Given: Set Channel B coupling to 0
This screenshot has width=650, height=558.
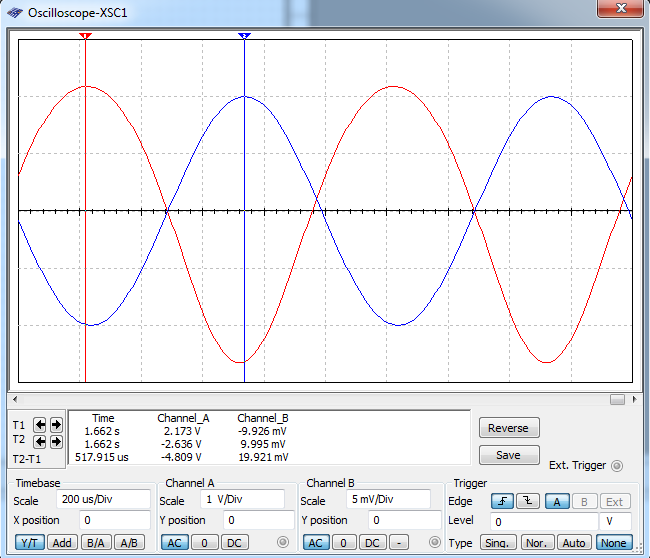Looking at the screenshot, I should (x=343, y=543).
